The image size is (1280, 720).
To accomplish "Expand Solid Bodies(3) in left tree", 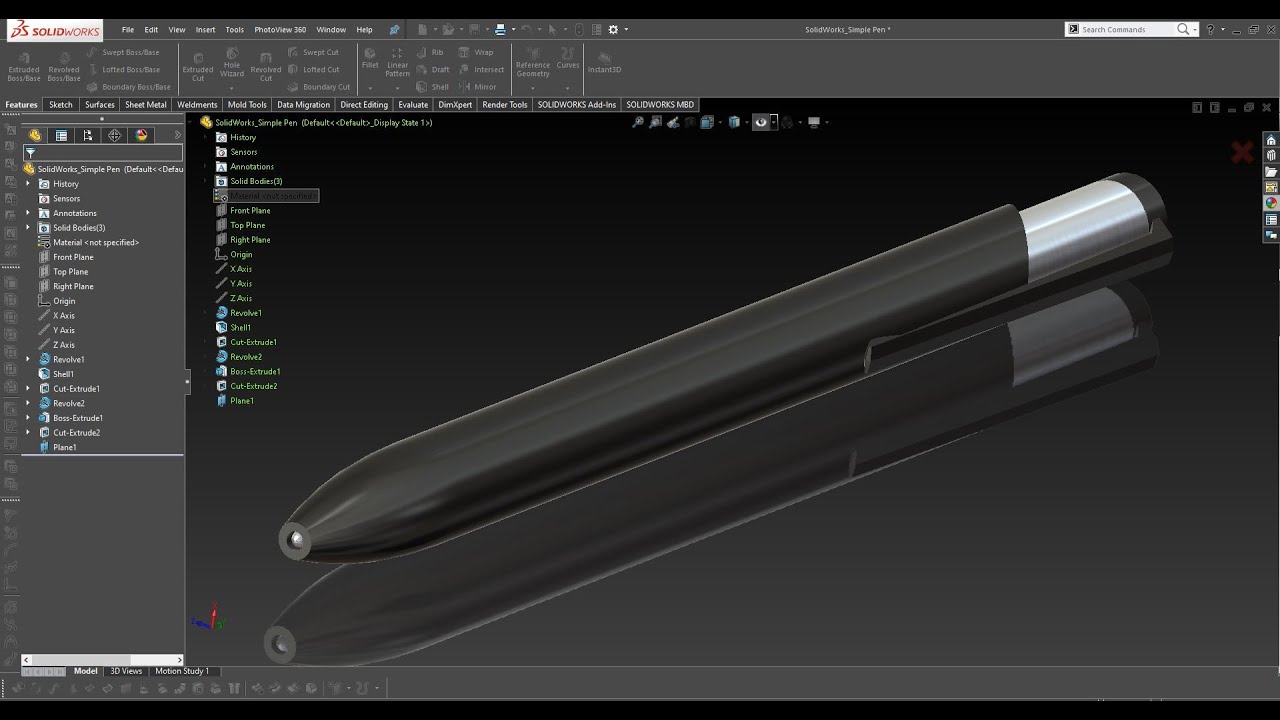I will coord(28,228).
